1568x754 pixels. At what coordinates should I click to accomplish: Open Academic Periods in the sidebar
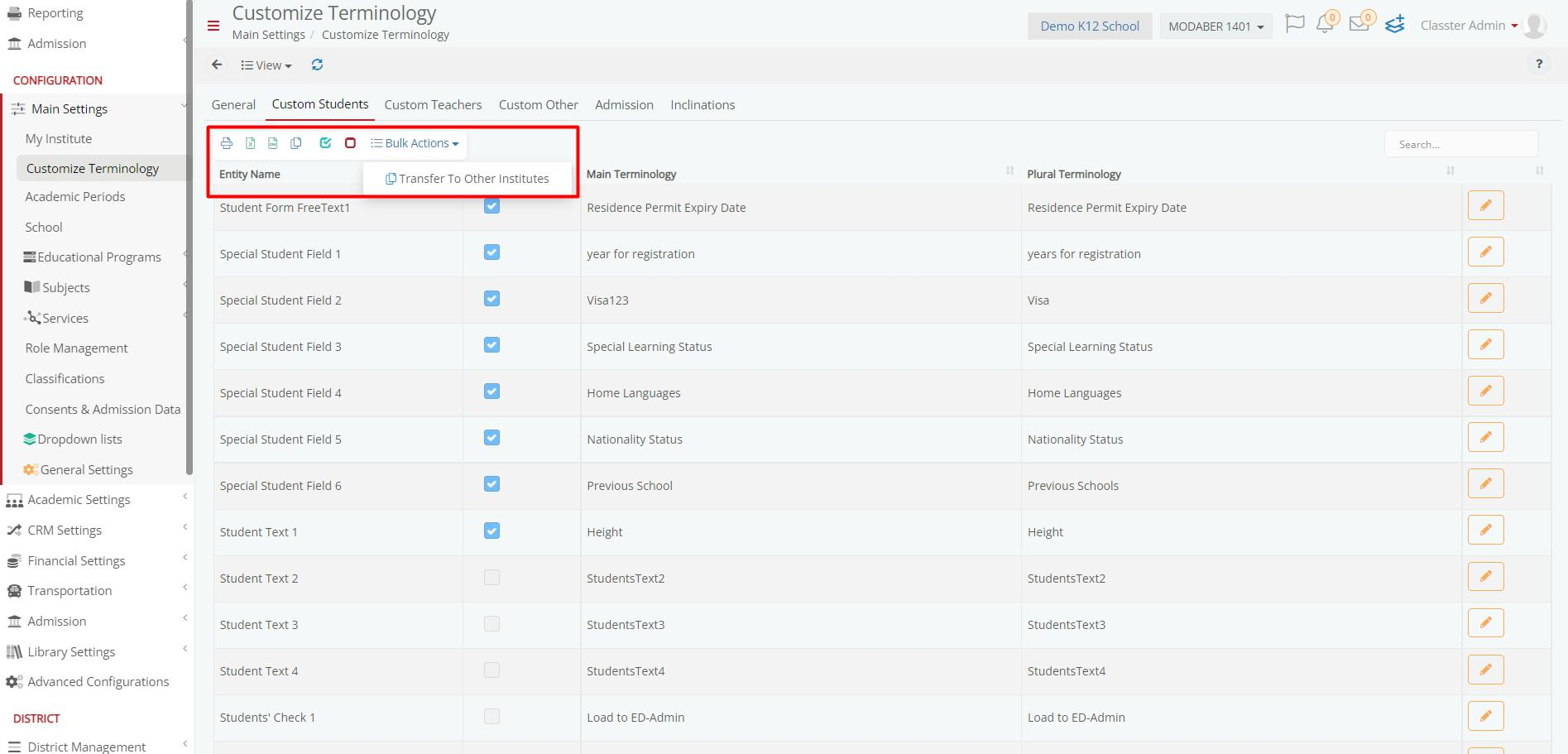tap(75, 197)
